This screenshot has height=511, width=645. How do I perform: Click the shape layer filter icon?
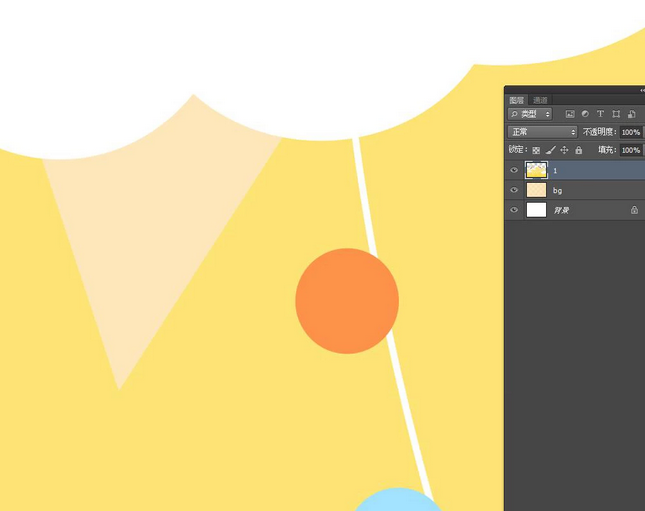click(616, 114)
